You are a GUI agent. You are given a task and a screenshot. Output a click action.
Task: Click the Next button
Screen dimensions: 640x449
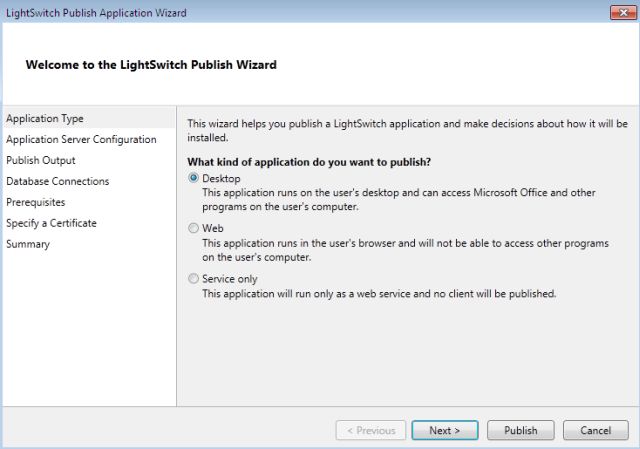(444, 430)
